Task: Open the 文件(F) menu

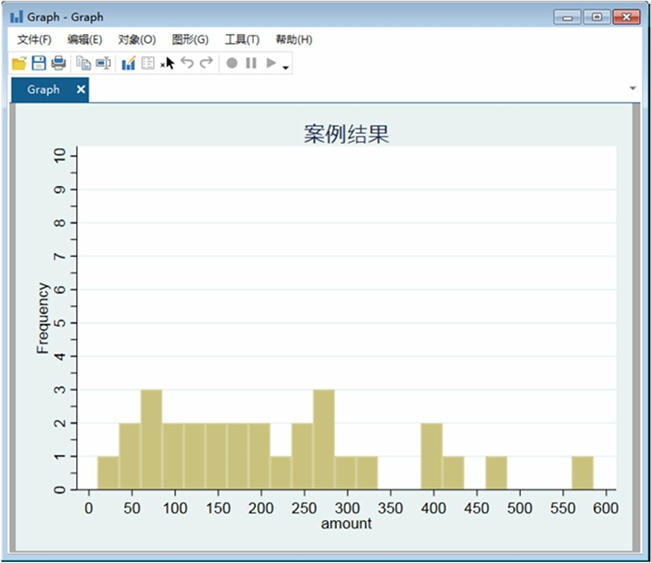Action: 34,40
